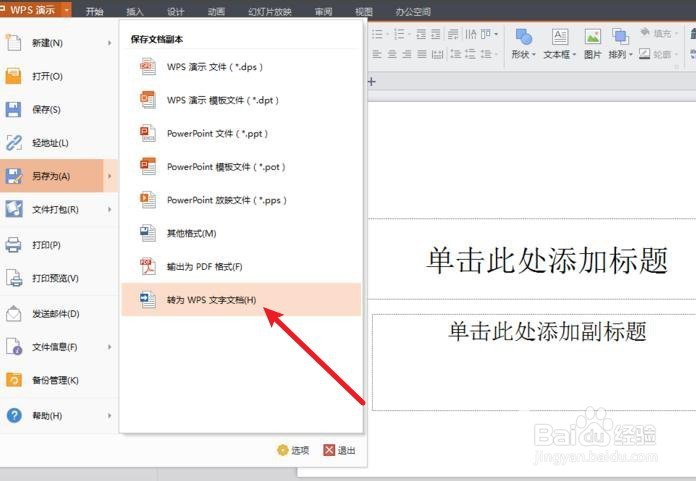Choose 其他格式(M) option
Image resolution: width=696 pixels, height=481 pixels.
241,233
